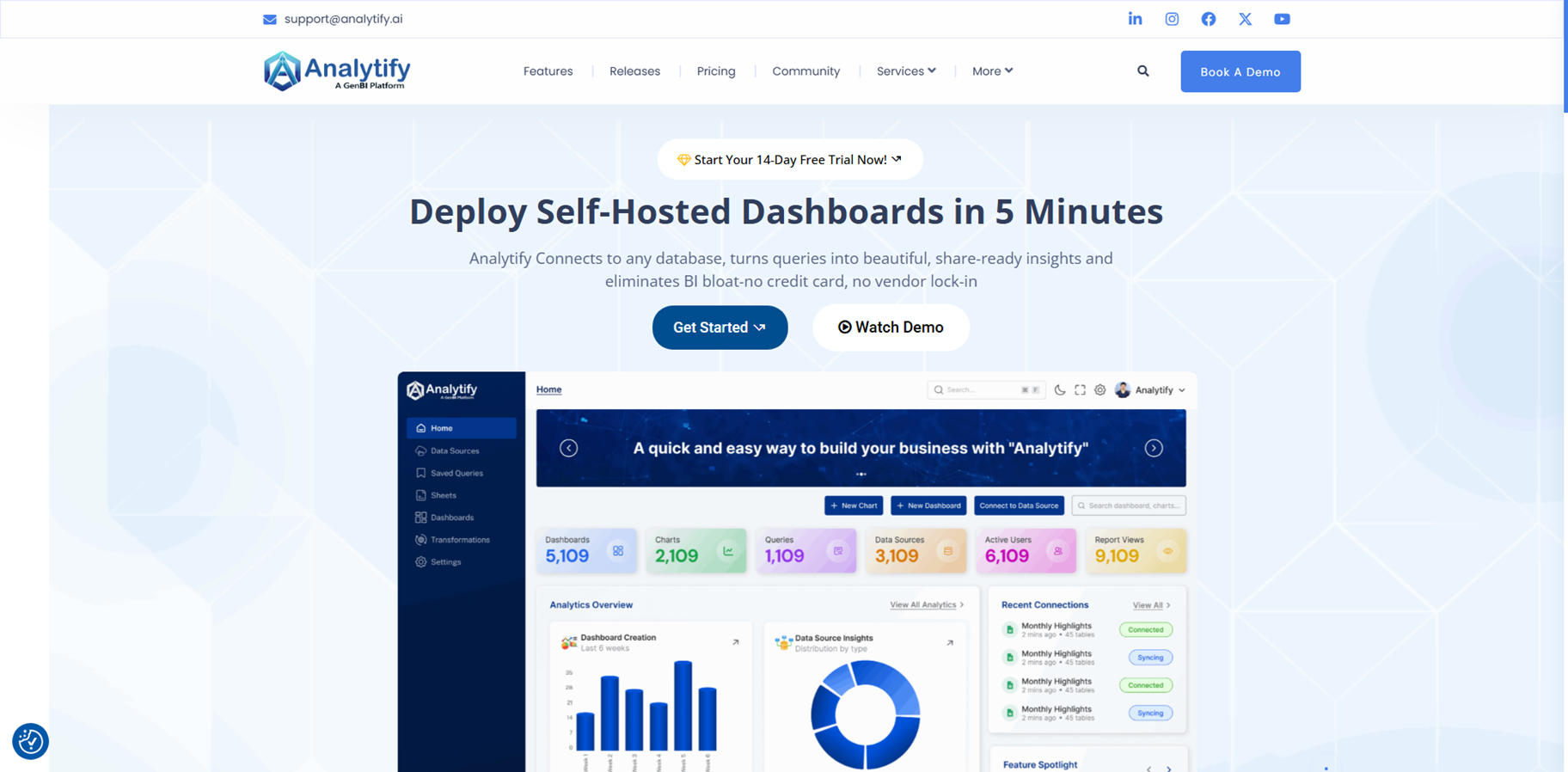Screen dimensions: 1568x772
Task: Click support@analytify.ai email link
Action: 343,19
